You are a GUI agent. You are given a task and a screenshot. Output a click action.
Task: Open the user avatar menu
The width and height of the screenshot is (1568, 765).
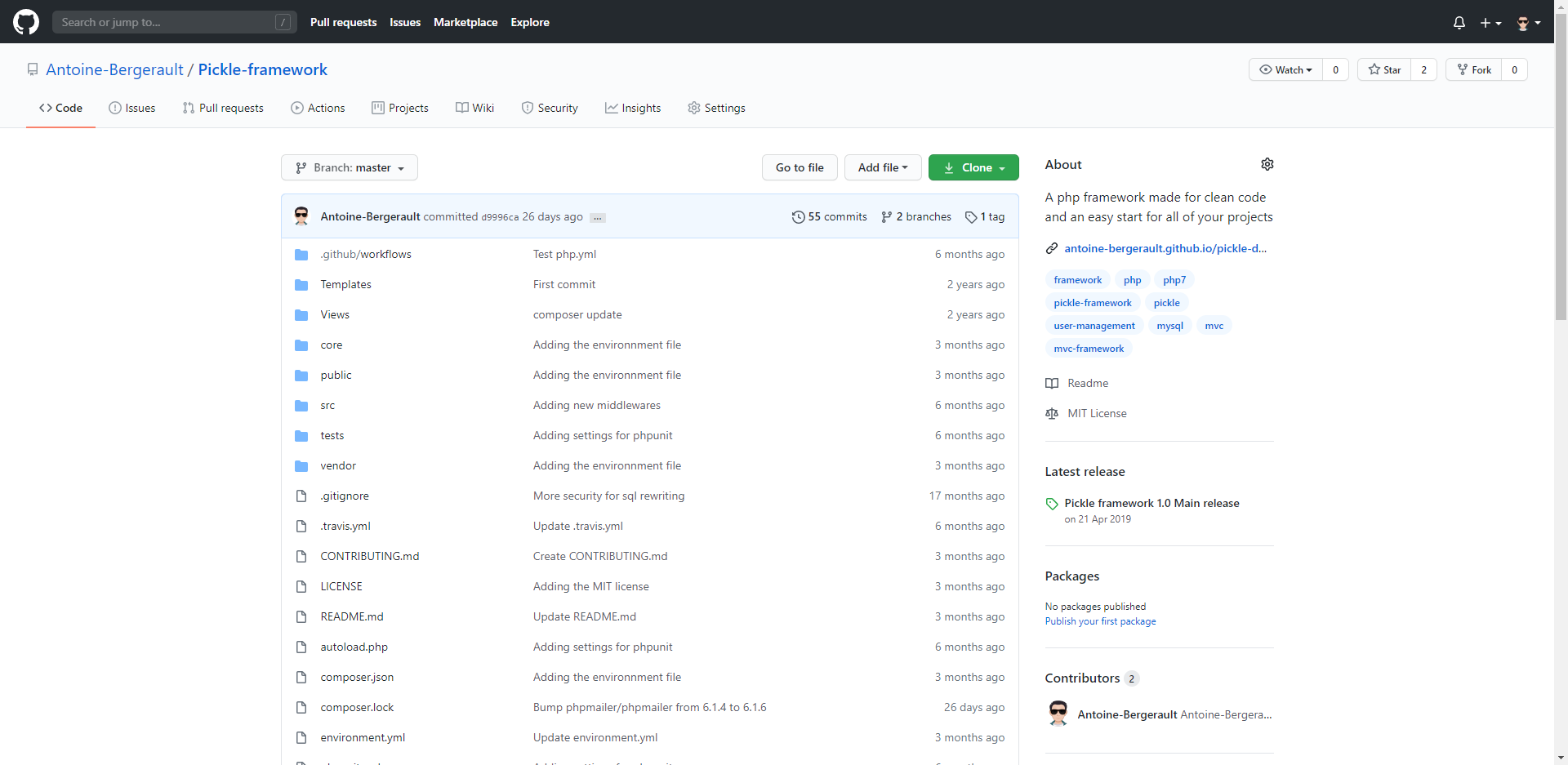tap(1528, 23)
